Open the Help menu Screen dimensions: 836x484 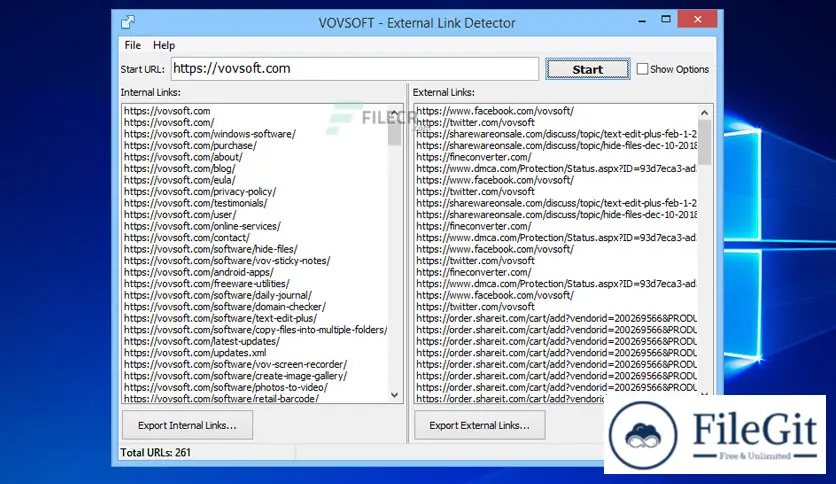pos(164,45)
